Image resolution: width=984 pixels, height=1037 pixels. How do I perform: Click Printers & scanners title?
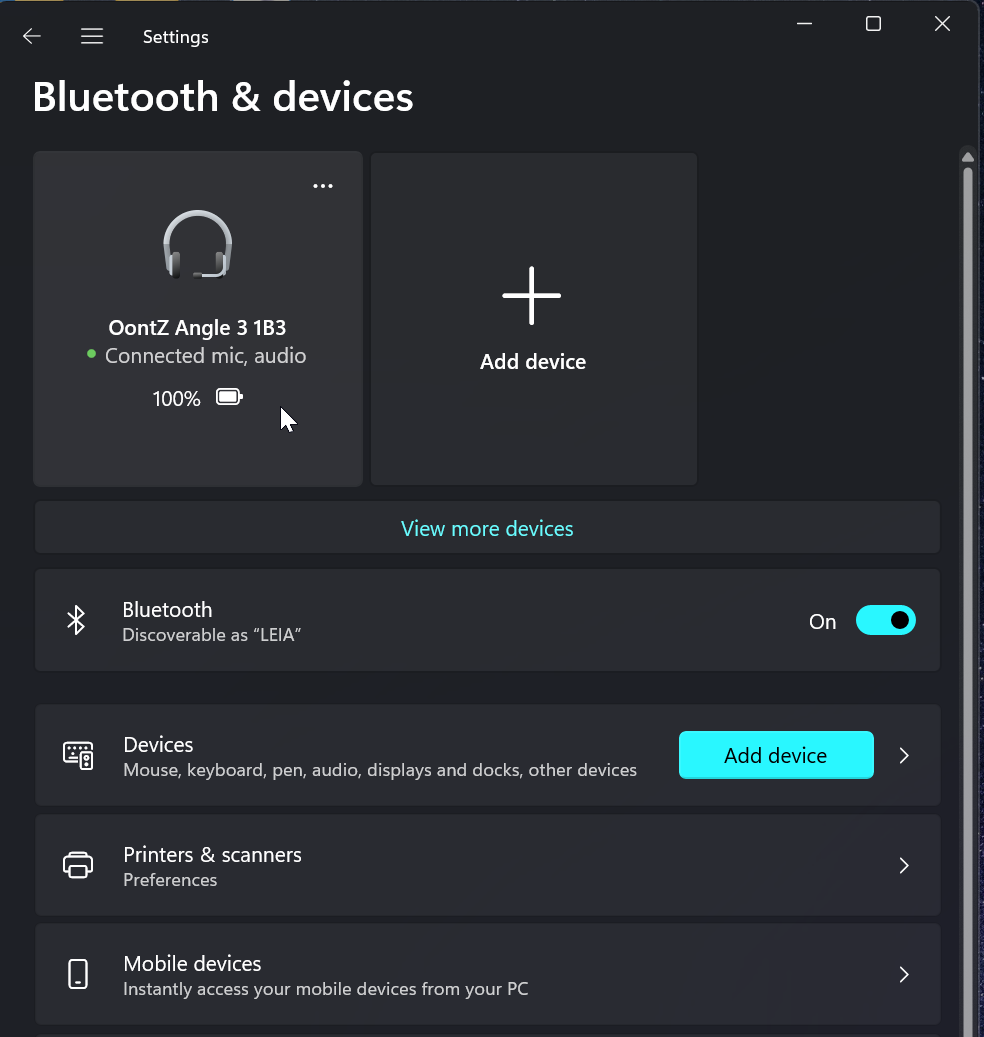212,854
